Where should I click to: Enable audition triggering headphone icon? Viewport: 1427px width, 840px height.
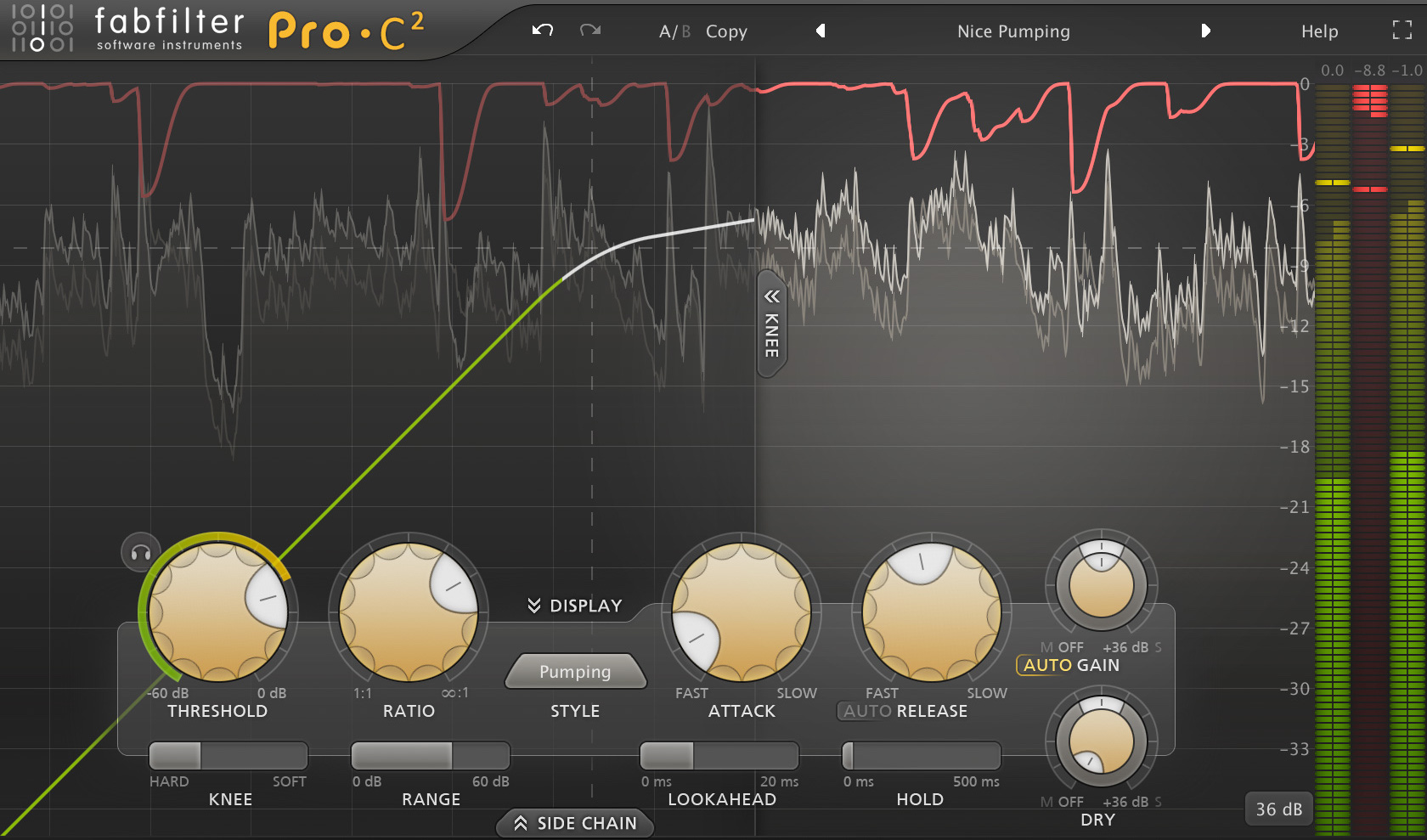141,553
